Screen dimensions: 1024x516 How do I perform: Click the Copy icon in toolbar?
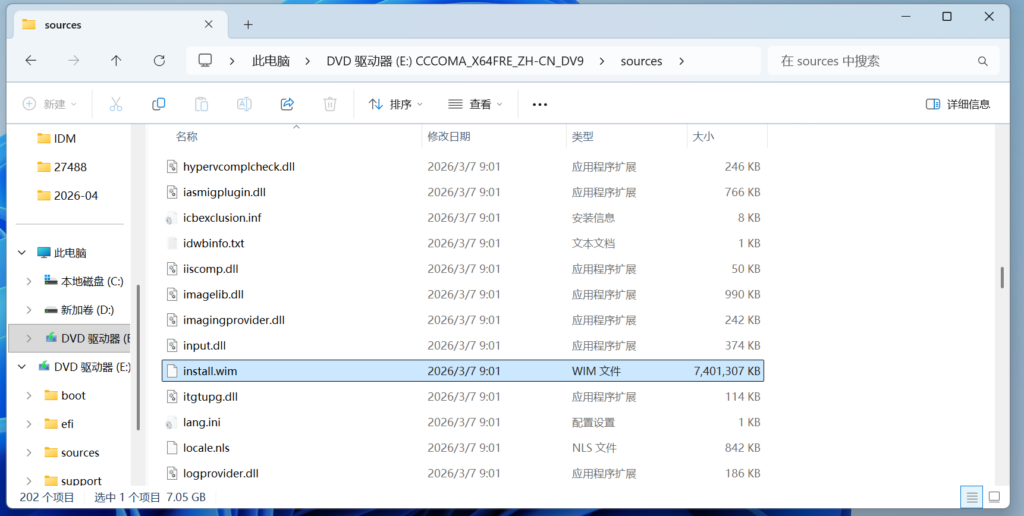[158, 104]
